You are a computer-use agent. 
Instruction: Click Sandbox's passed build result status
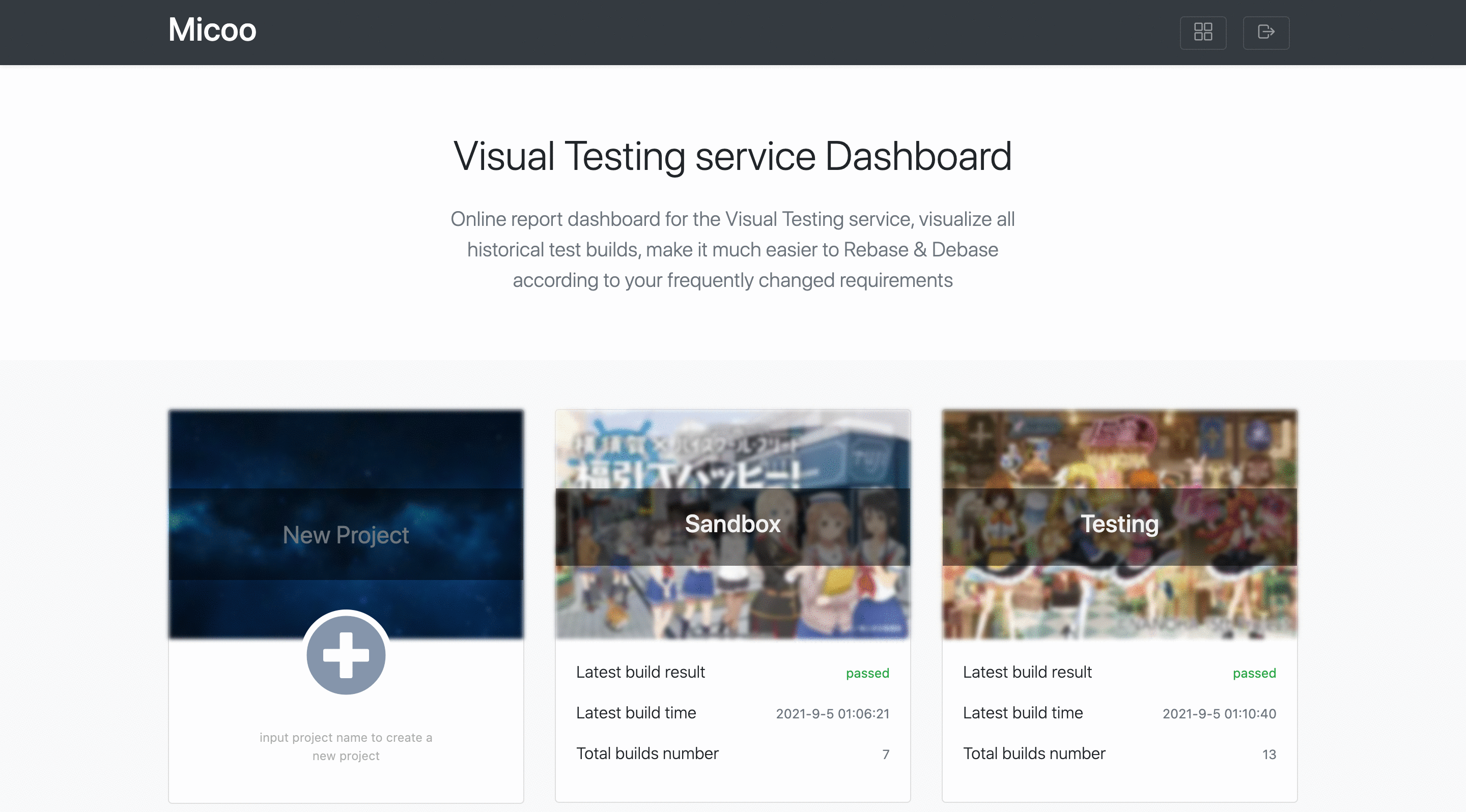point(867,673)
